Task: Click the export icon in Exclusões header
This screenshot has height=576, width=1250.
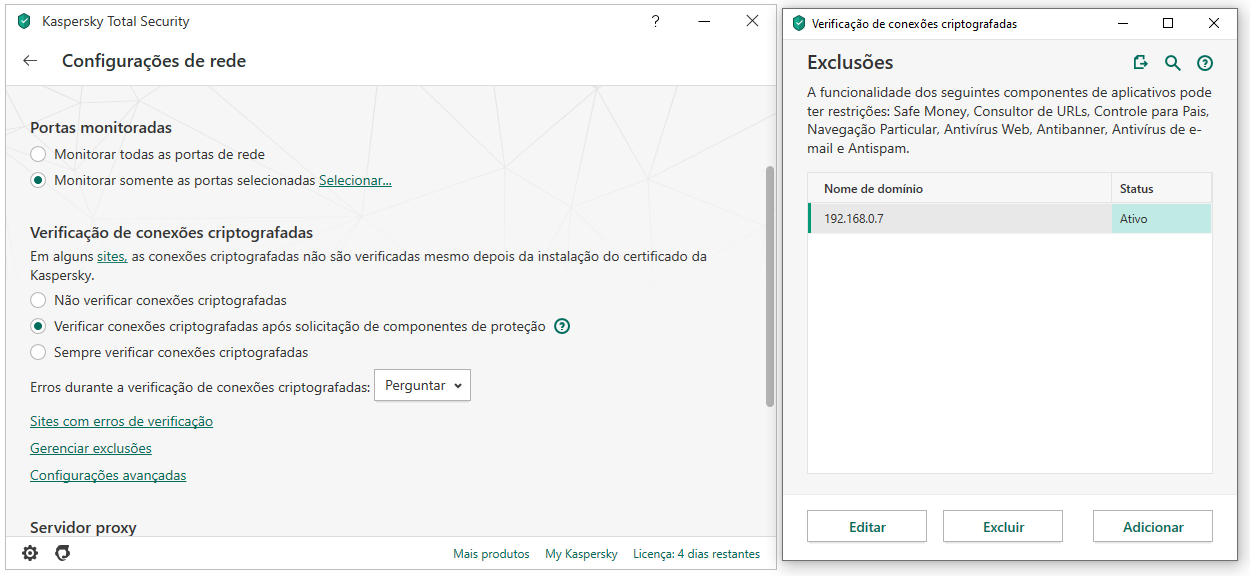Action: (1141, 63)
